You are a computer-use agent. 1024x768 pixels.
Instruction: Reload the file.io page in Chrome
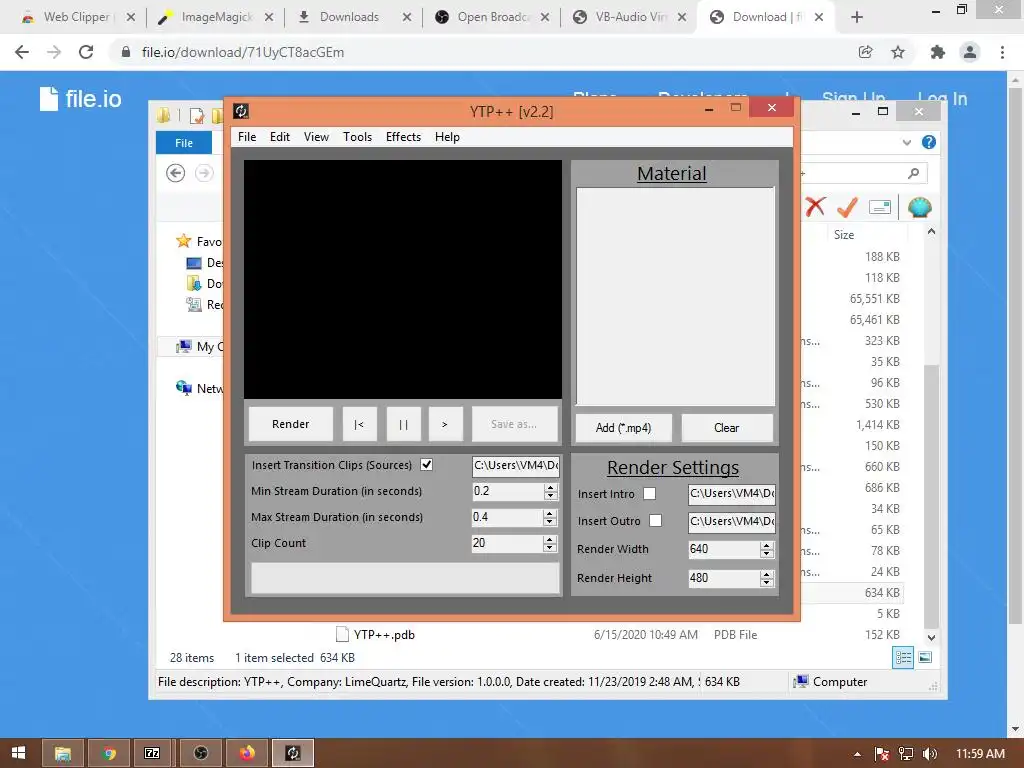click(x=86, y=52)
